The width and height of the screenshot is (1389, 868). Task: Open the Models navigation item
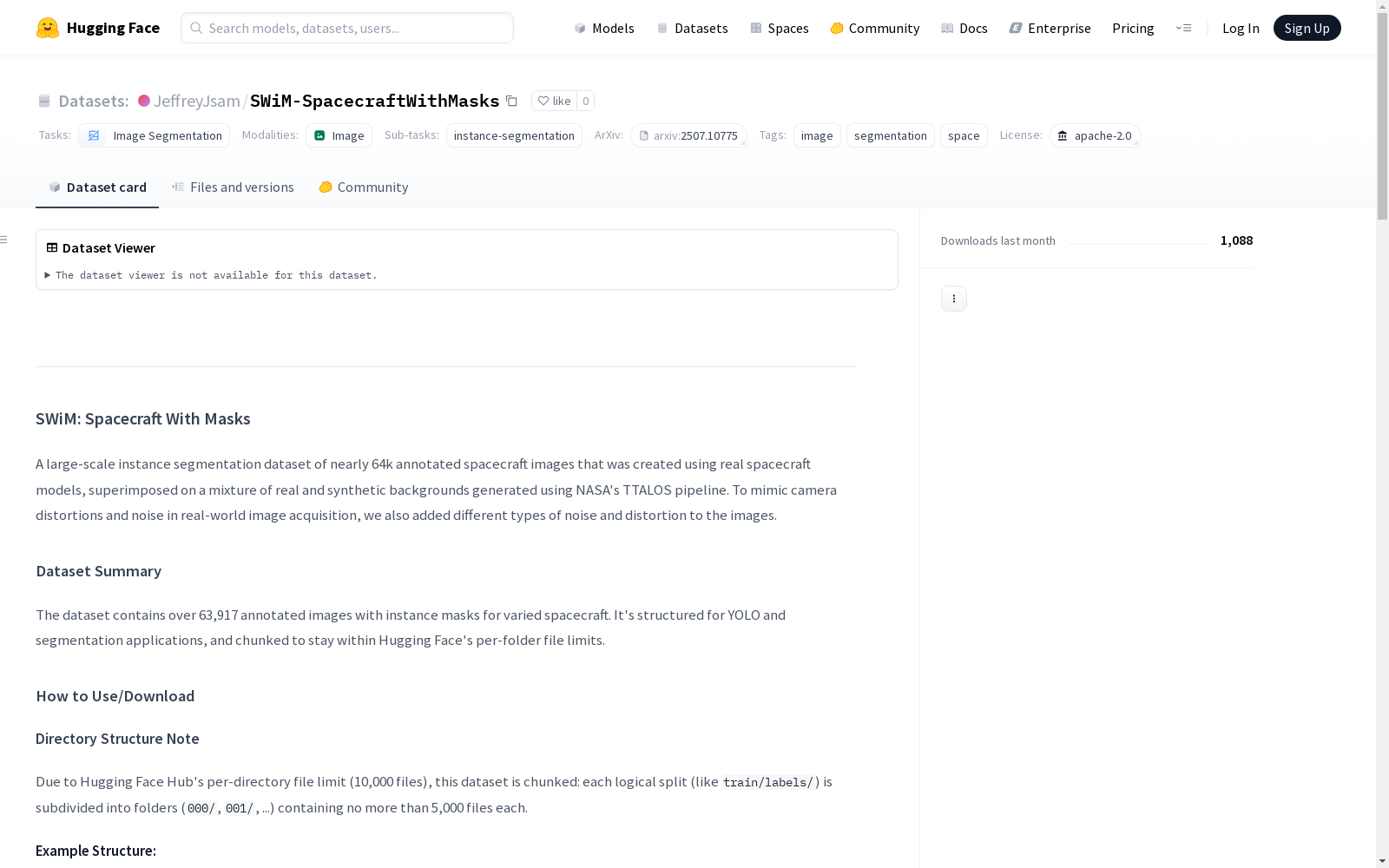[604, 28]
